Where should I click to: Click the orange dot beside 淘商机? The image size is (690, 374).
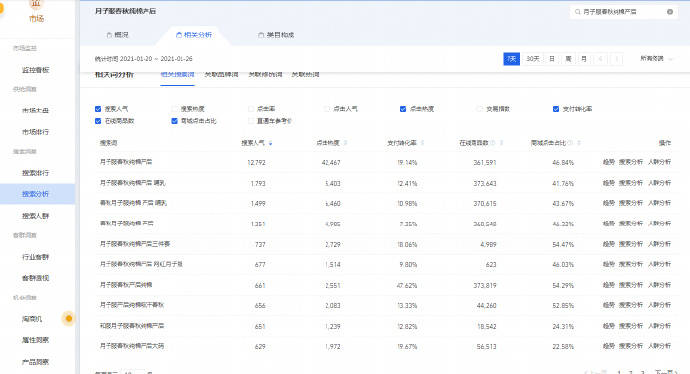68,318
